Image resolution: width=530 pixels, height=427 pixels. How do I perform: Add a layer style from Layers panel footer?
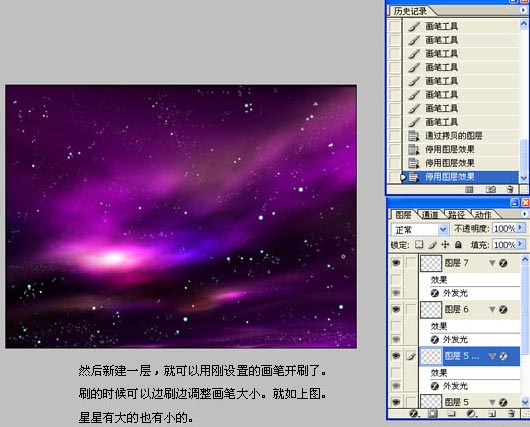pos(413,413)
